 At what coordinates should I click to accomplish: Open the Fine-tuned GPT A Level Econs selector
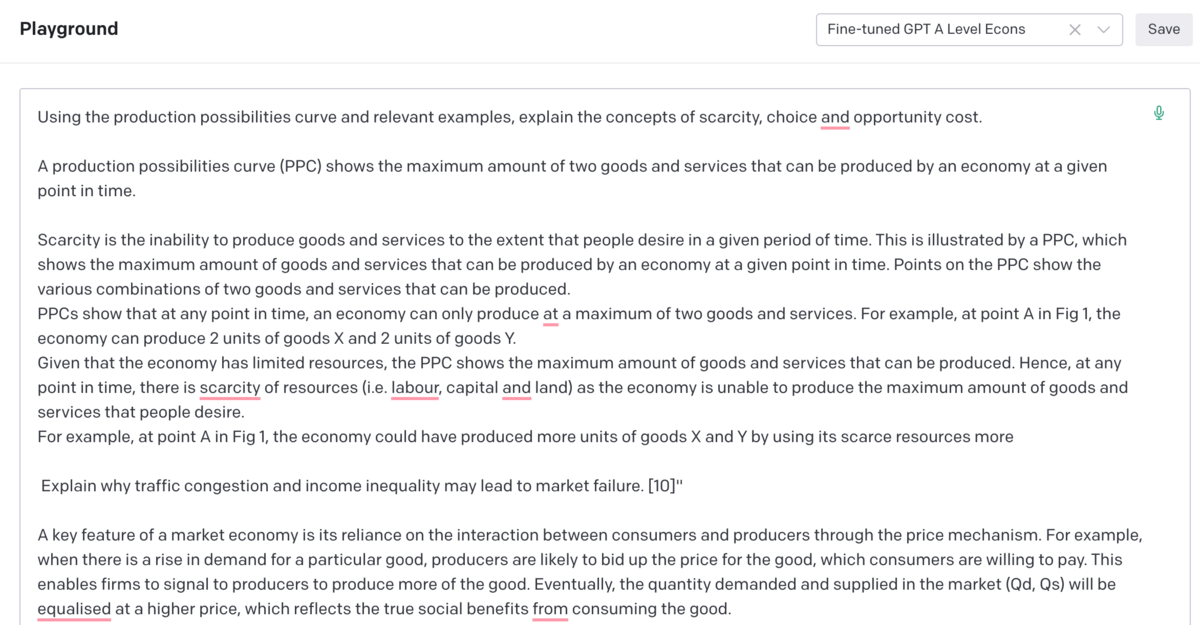969,30
